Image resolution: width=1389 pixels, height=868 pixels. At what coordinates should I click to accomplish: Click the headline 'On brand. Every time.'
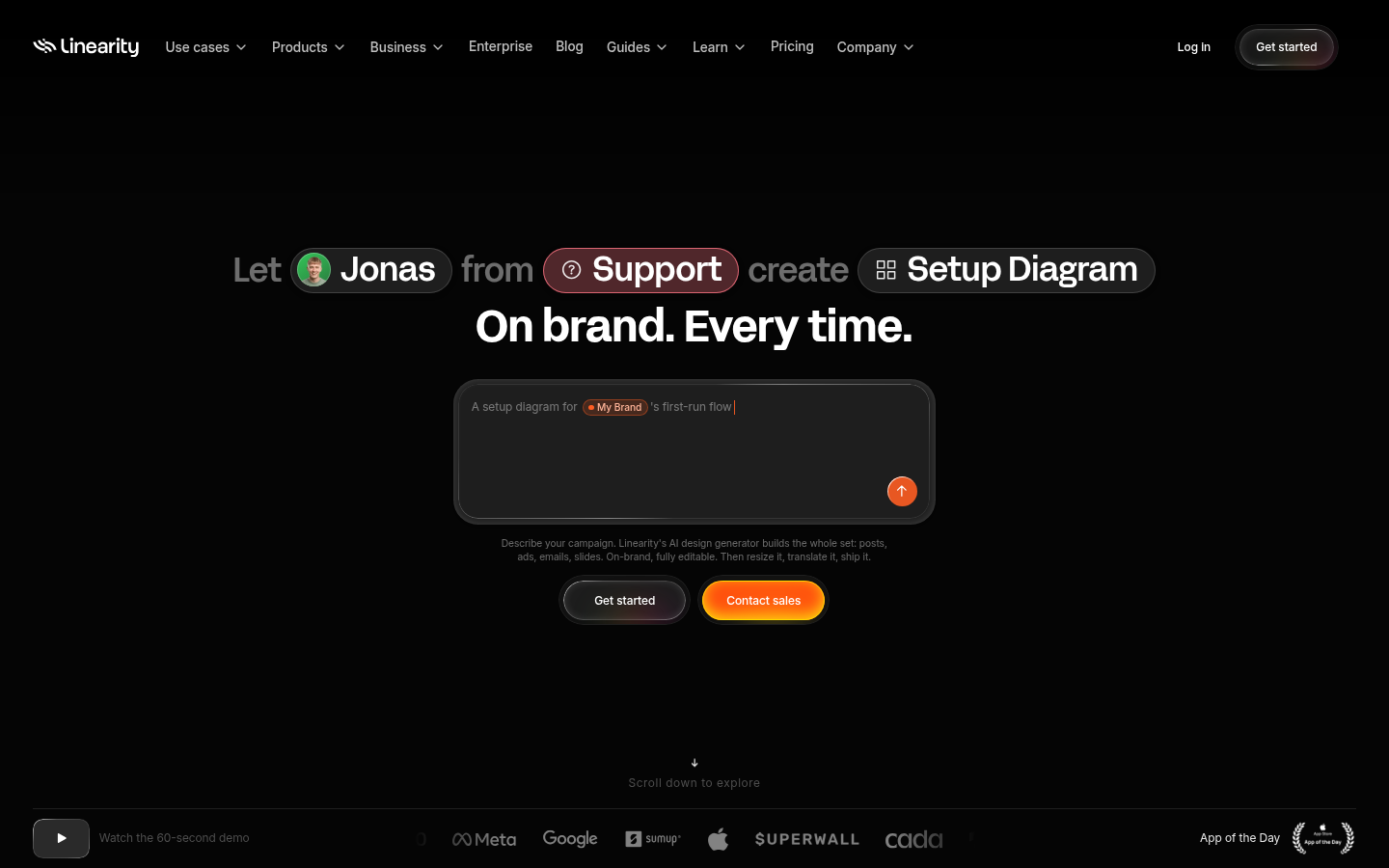point(694,326)
